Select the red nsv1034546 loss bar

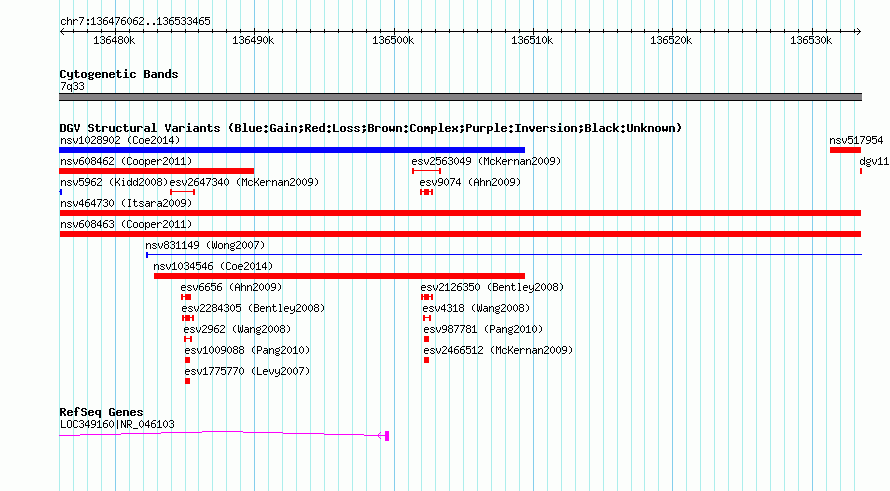(339, 276)
